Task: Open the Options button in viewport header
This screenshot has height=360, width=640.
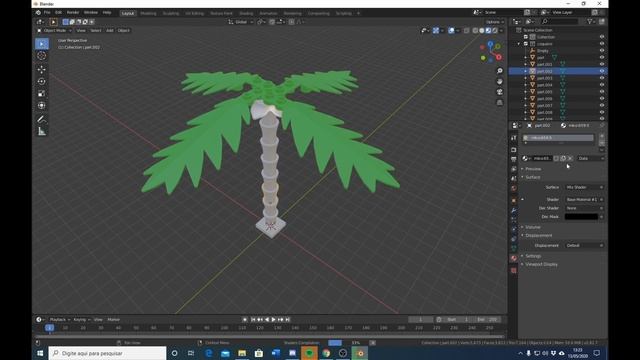Action: [x=494, y=22]
